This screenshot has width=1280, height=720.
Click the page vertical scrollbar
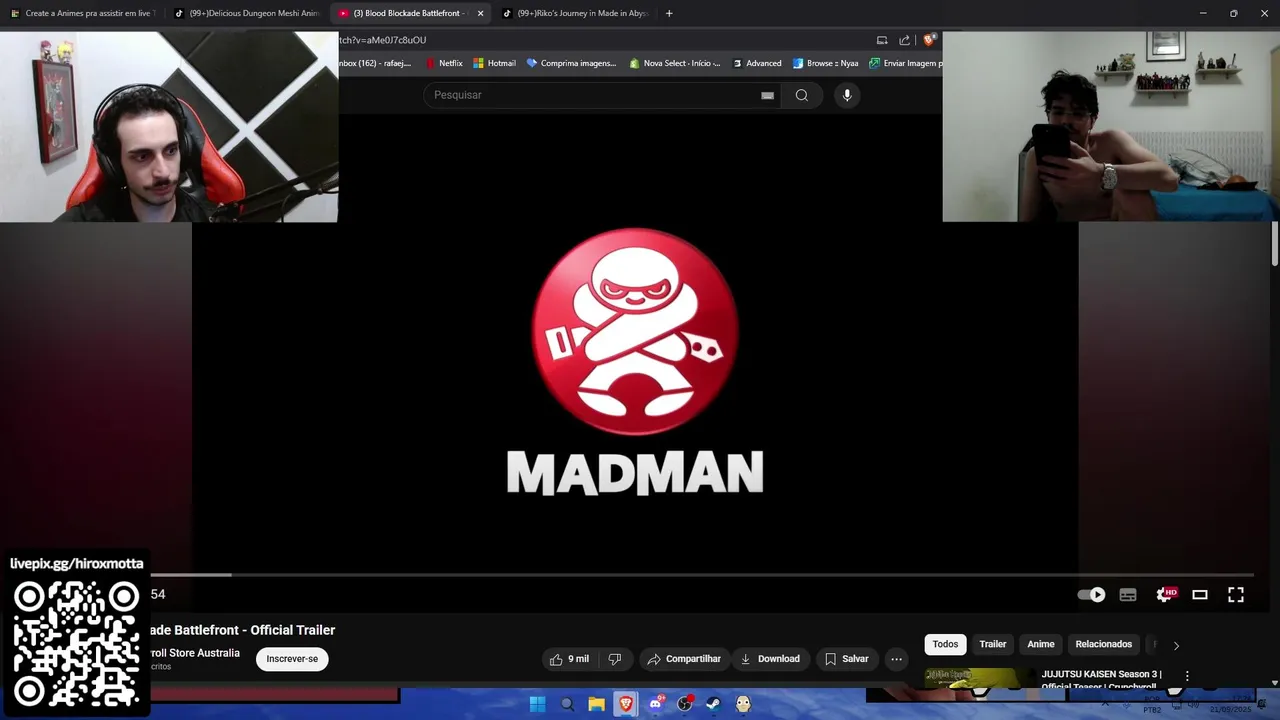(1275, 245)
